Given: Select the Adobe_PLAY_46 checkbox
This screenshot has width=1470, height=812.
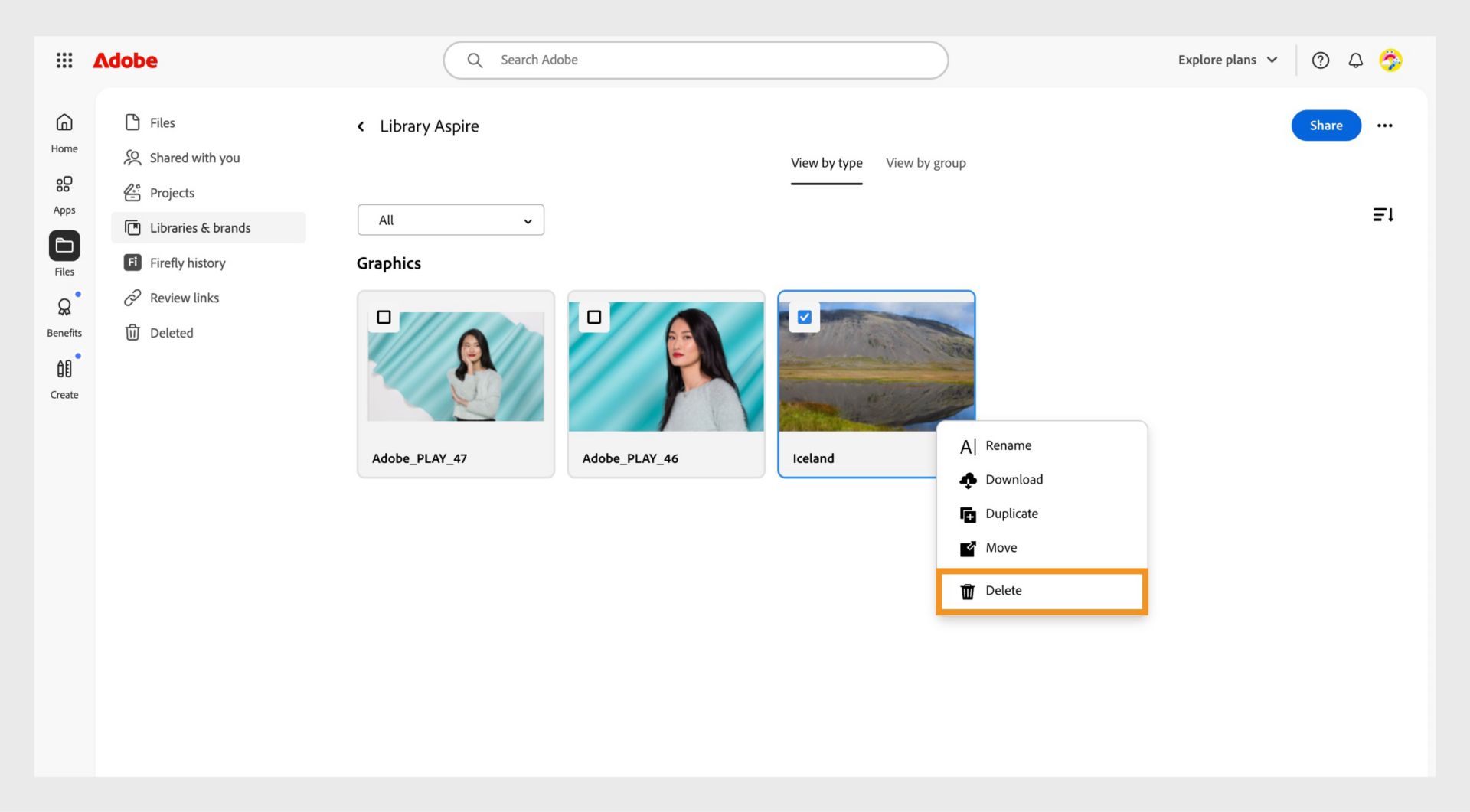Looking at the screenshot, I should tap(594, 317).
